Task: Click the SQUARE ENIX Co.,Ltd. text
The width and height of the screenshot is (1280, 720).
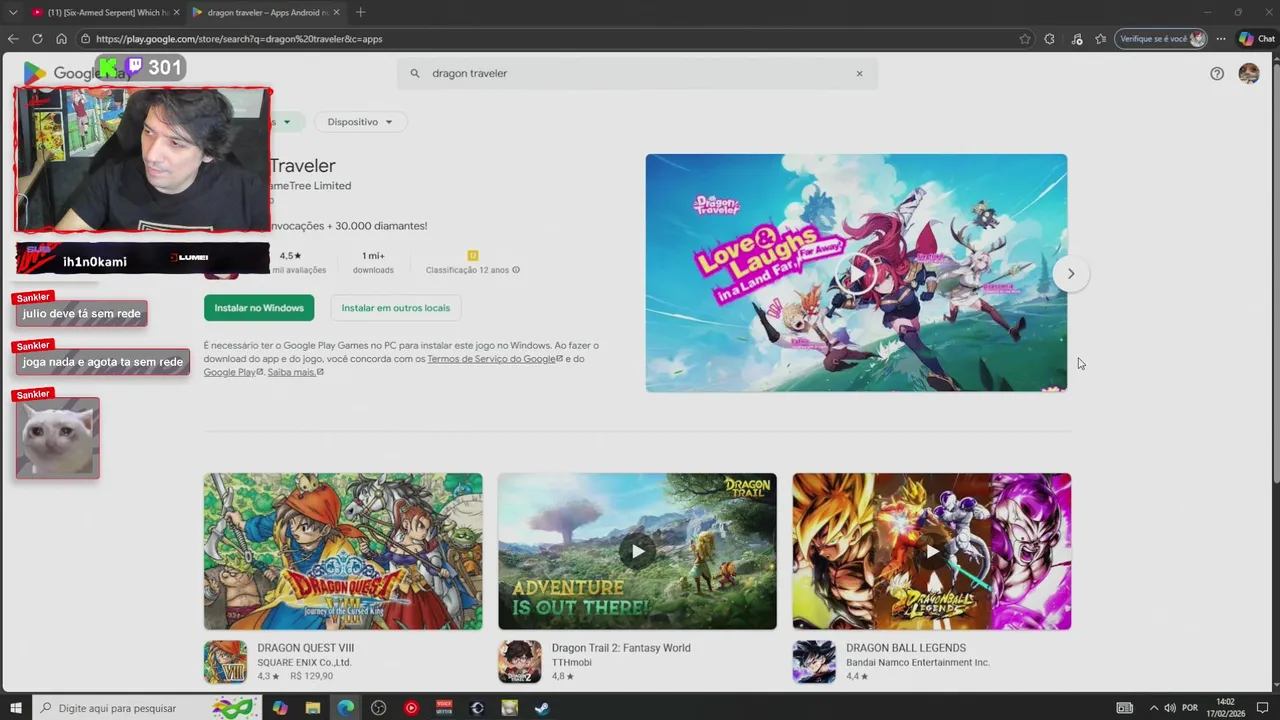Action: (304, 662)
